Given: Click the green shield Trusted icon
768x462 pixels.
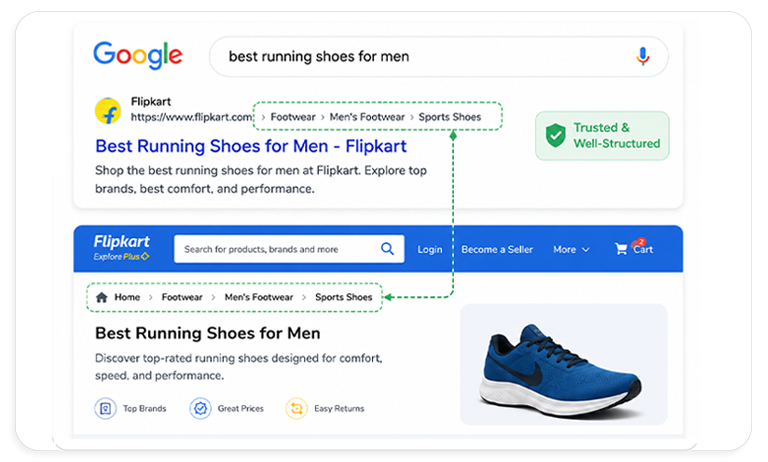Looking at the screenshot, I should [x=555, y=135].
